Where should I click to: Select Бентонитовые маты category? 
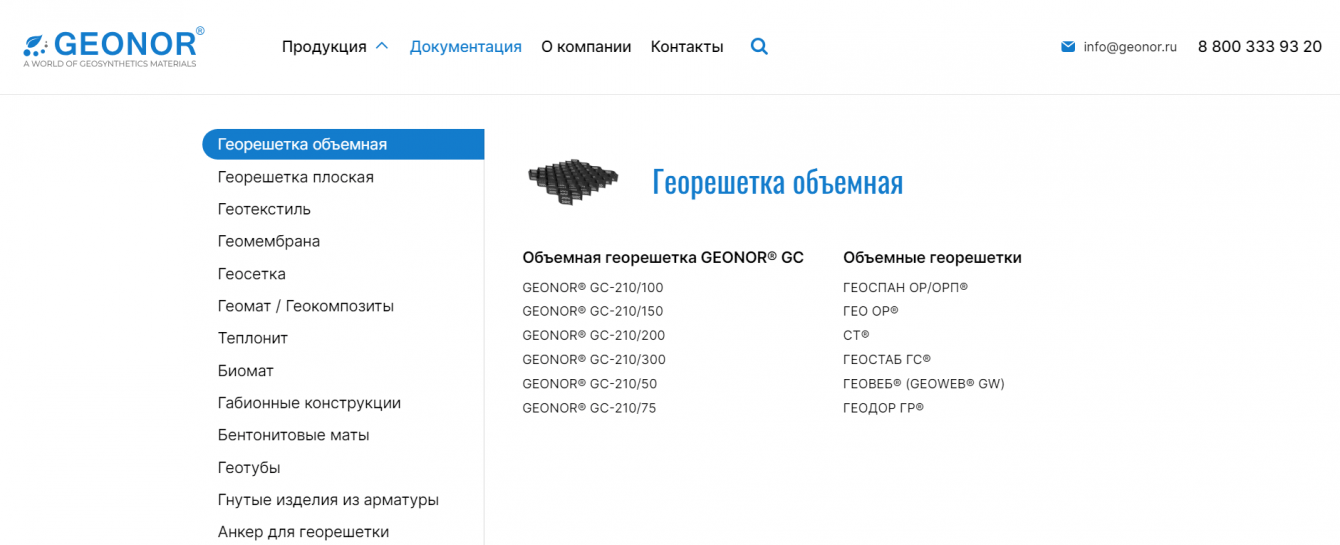pyautogui.click(x=294, y=435)
